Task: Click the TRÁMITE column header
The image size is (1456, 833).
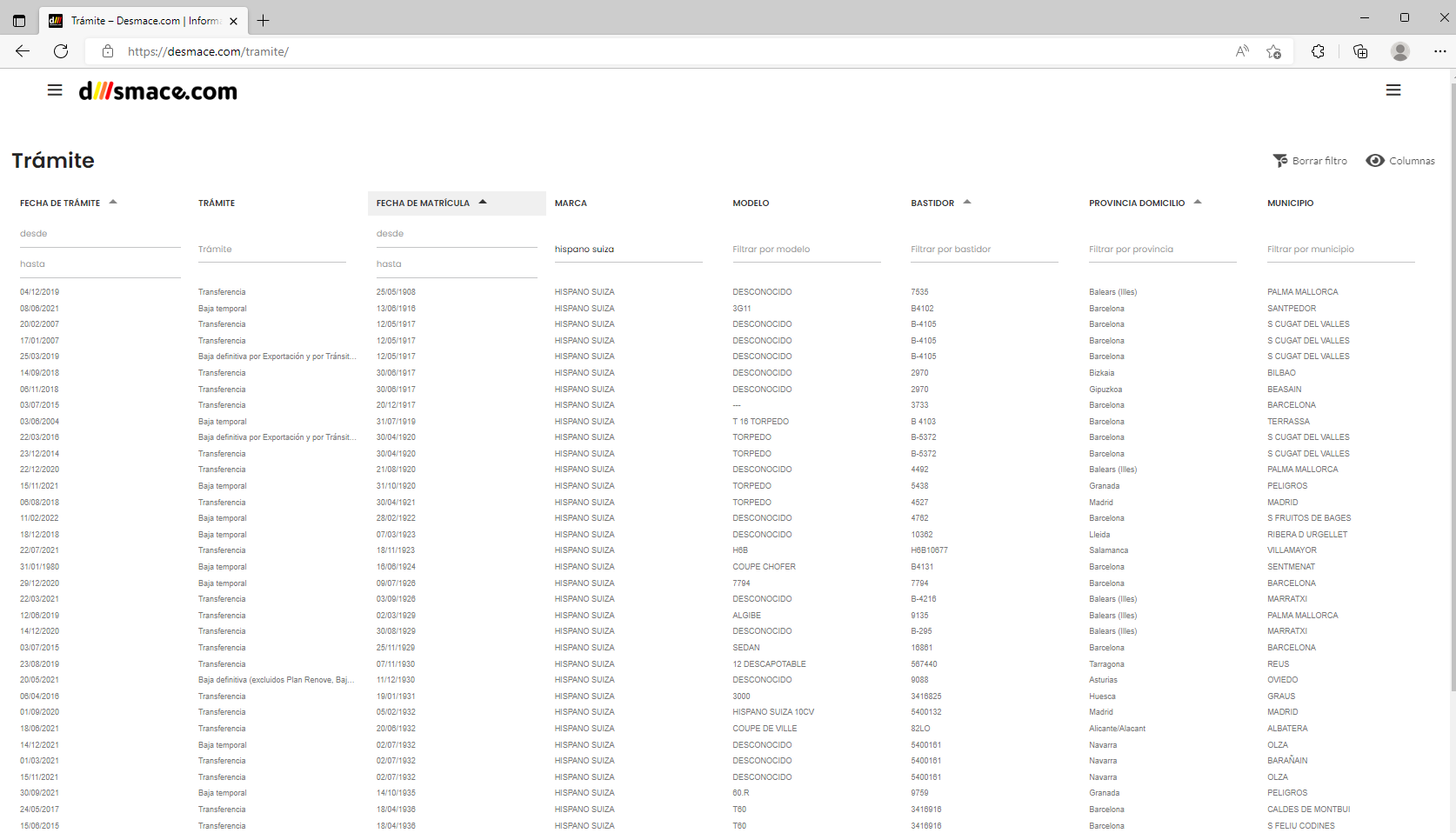Action: click(217, 203)
